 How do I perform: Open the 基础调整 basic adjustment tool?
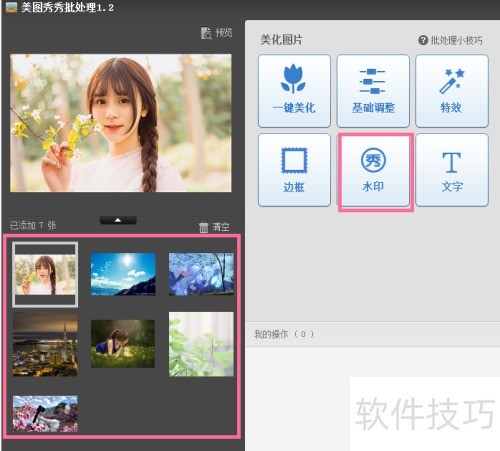373,91
